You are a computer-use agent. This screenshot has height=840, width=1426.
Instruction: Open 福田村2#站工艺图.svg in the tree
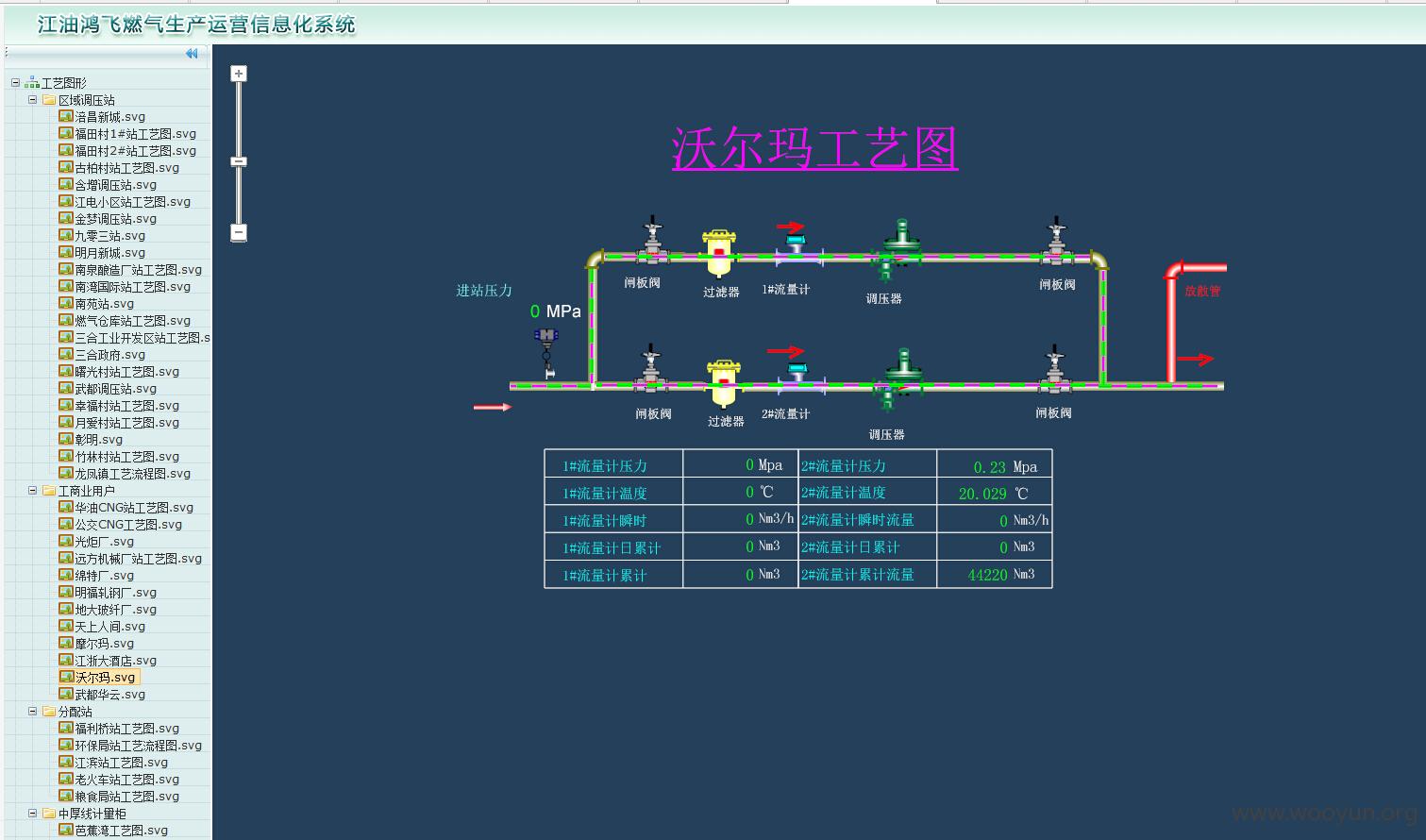click(136, 151)
